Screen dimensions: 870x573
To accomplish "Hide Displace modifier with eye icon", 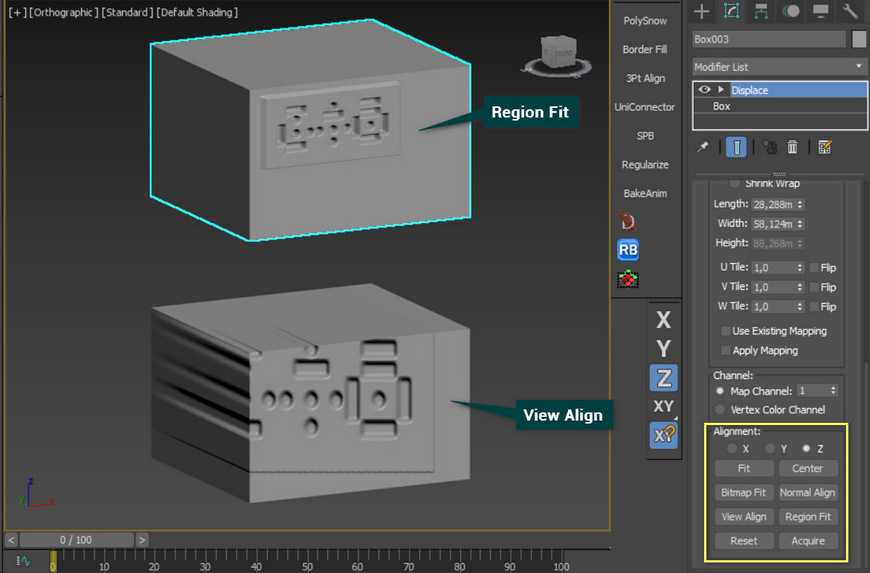I will 703,90.
